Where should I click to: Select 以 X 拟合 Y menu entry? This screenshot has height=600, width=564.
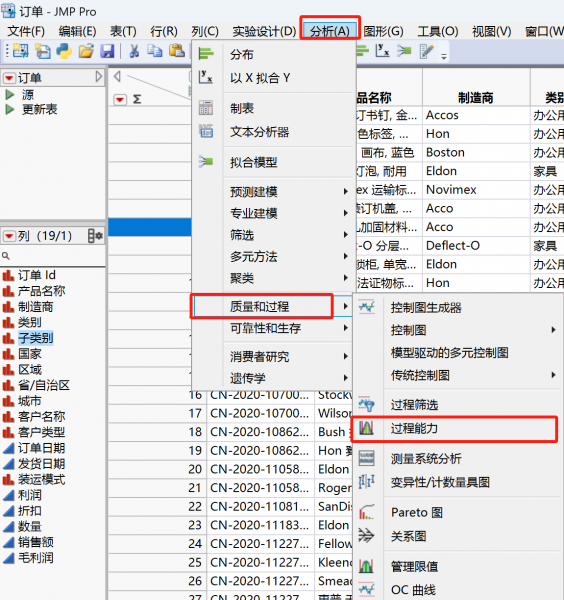click(260, 78)
